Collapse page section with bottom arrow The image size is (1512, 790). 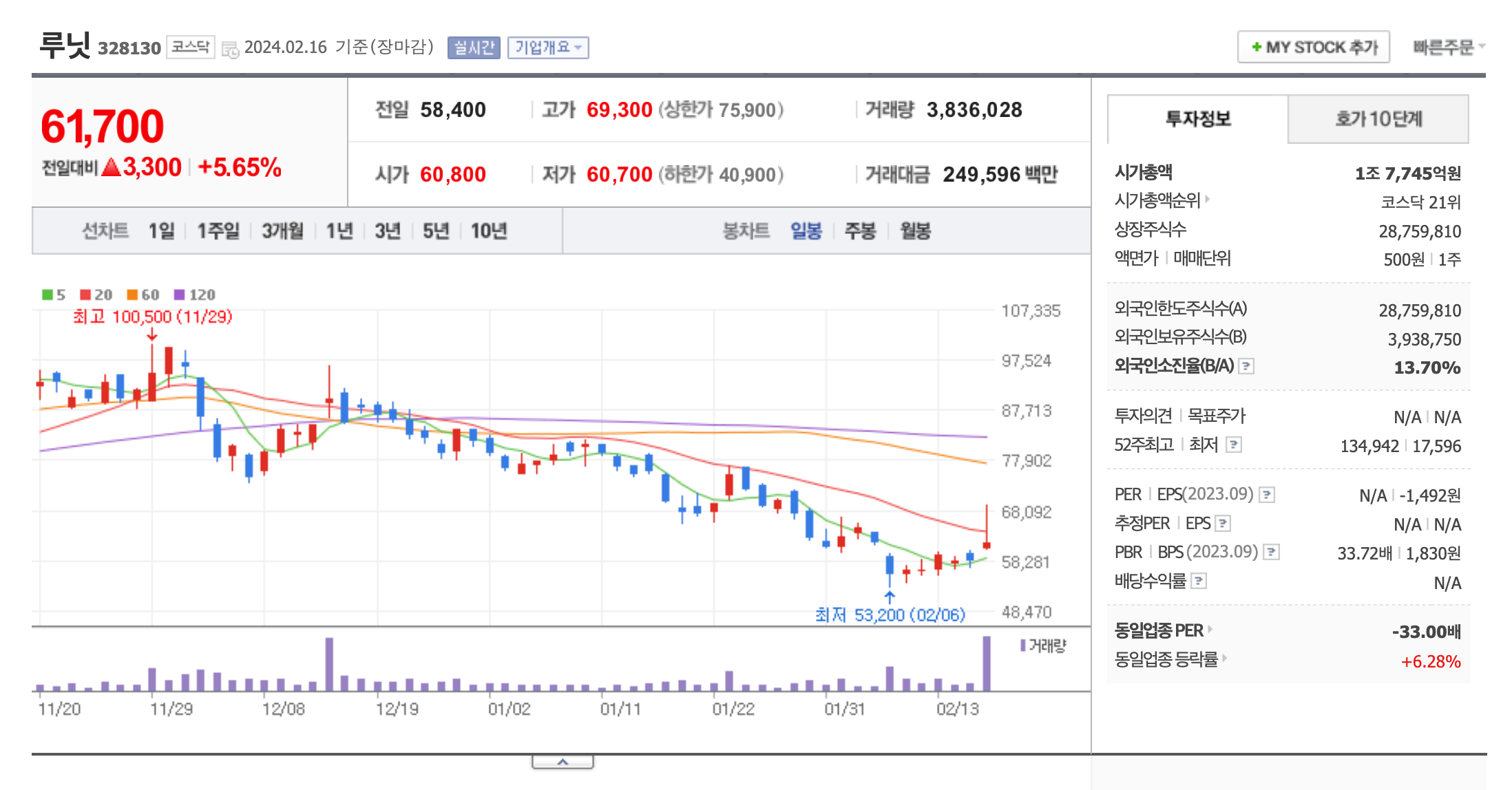[563, 760]
